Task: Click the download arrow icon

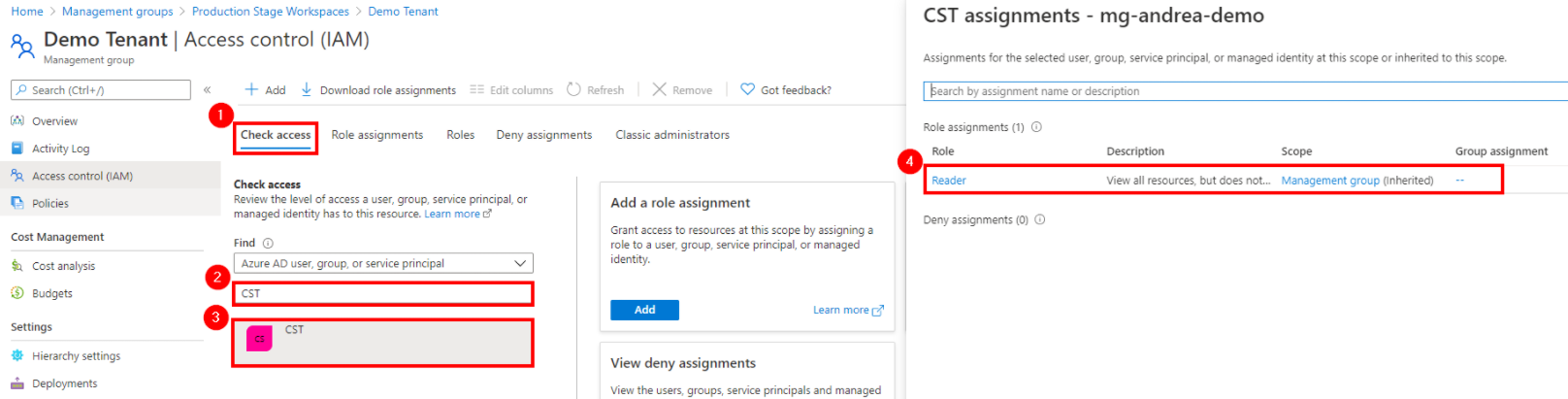Action: (x=307, y=89)
